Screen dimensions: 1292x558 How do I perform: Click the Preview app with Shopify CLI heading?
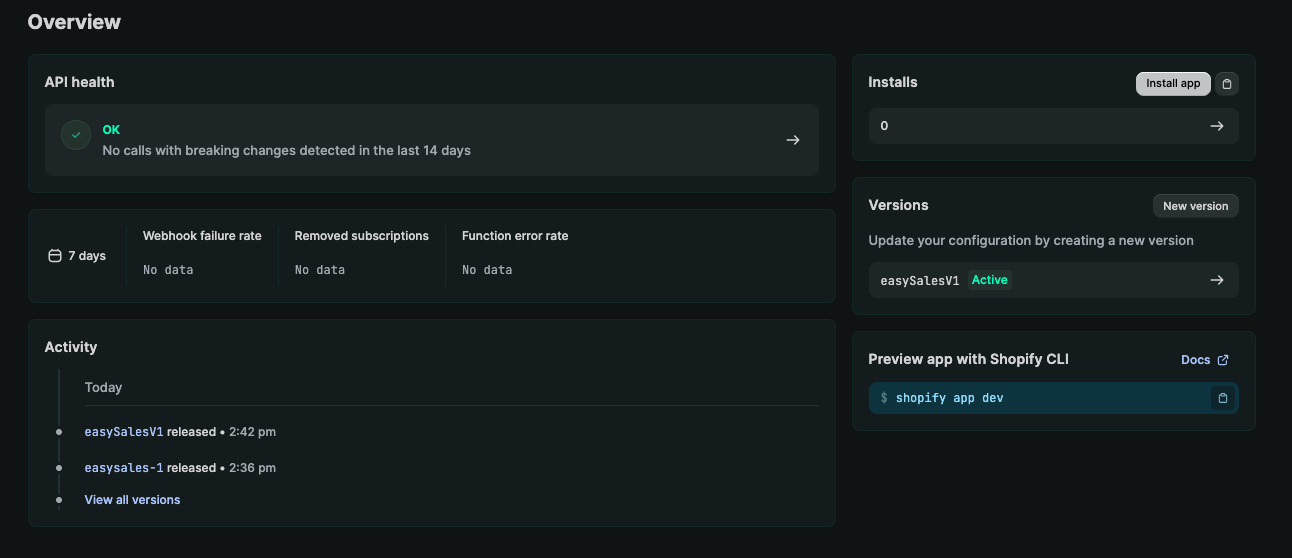pyautogui.click(x=969, y=359)
